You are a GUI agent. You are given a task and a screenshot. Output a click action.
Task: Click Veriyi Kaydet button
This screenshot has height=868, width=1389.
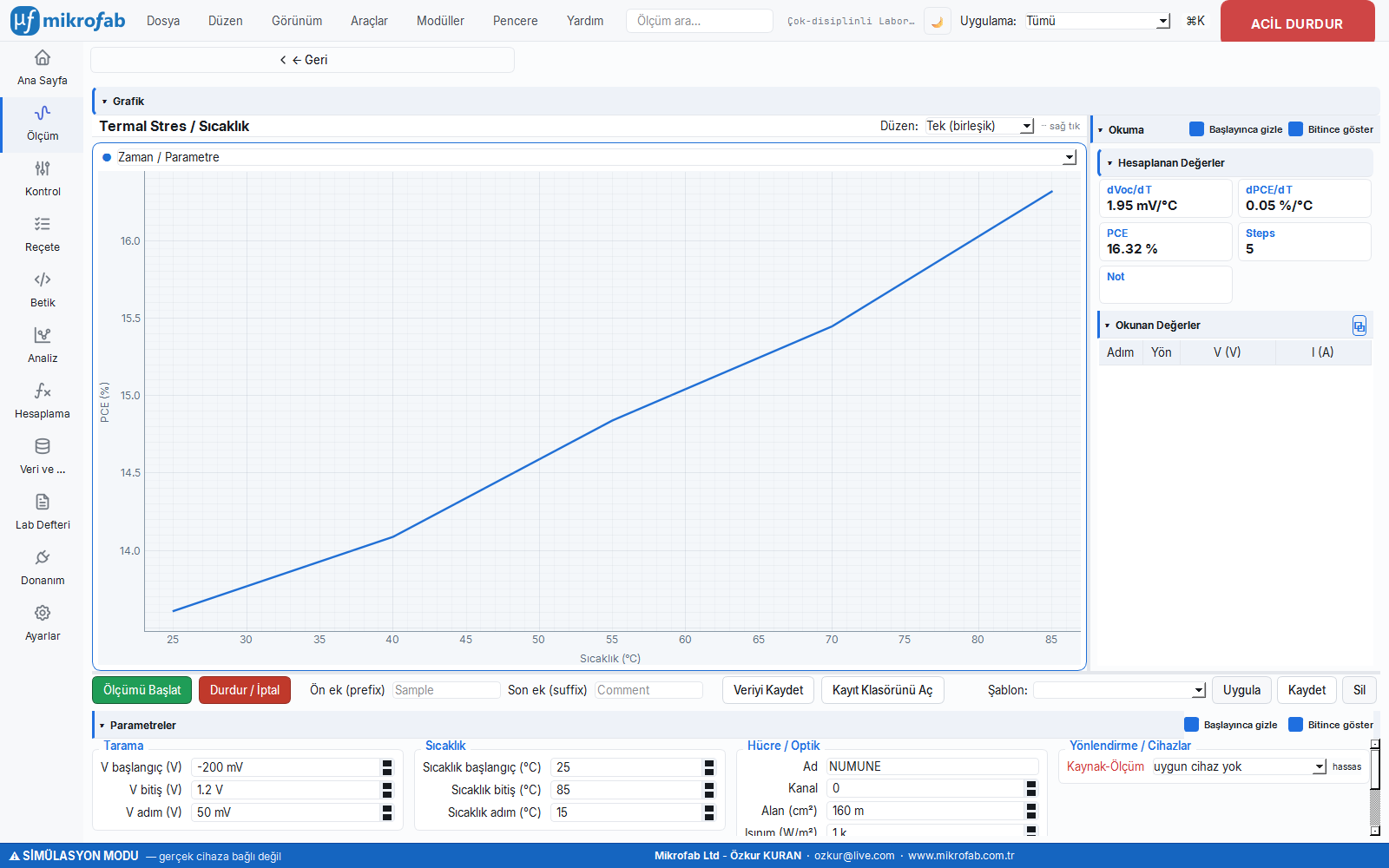click(768, 690)
